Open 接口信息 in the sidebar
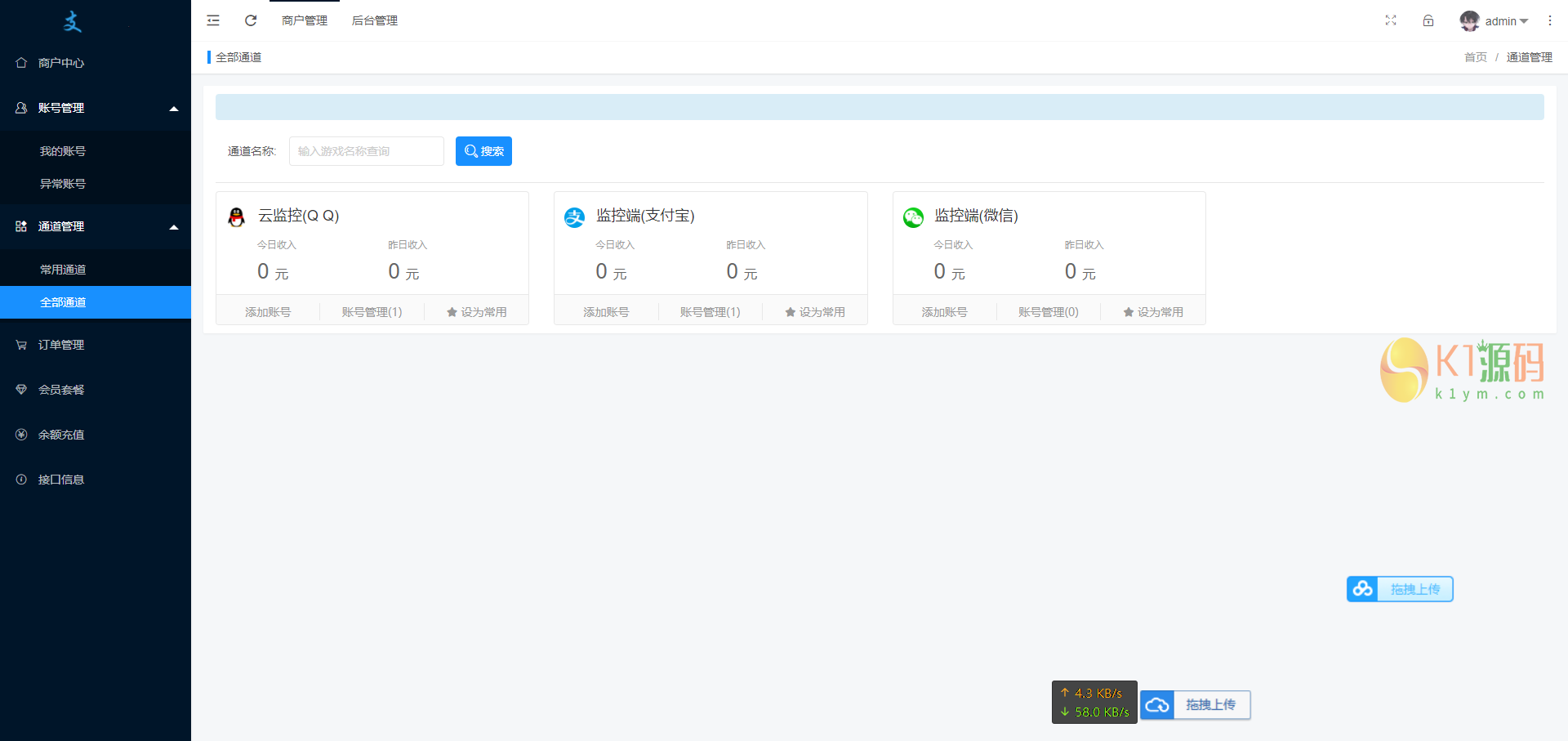This screenshot has width=1568, height=741. pos(96,480)
